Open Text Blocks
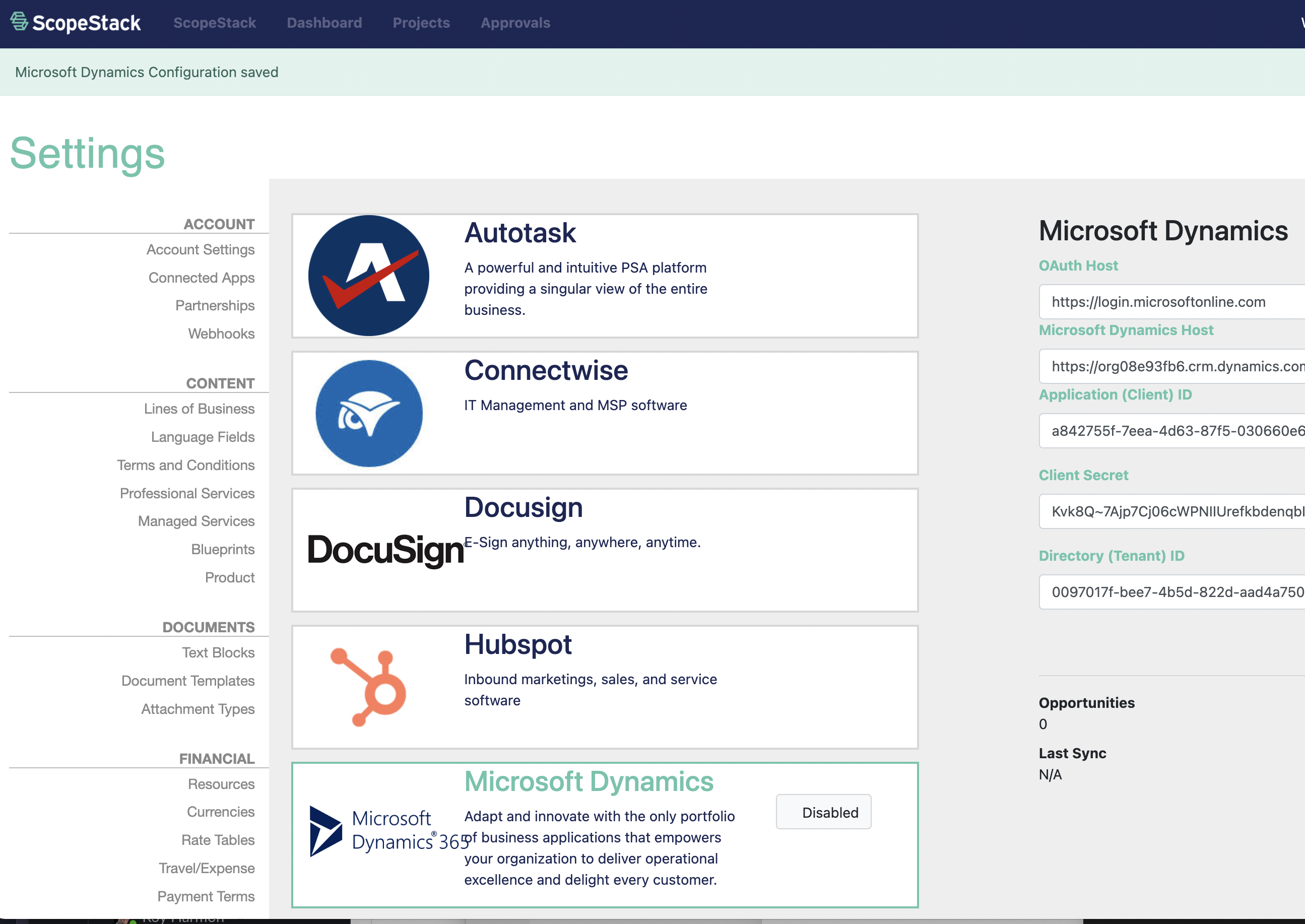 [x=218, y=652]
